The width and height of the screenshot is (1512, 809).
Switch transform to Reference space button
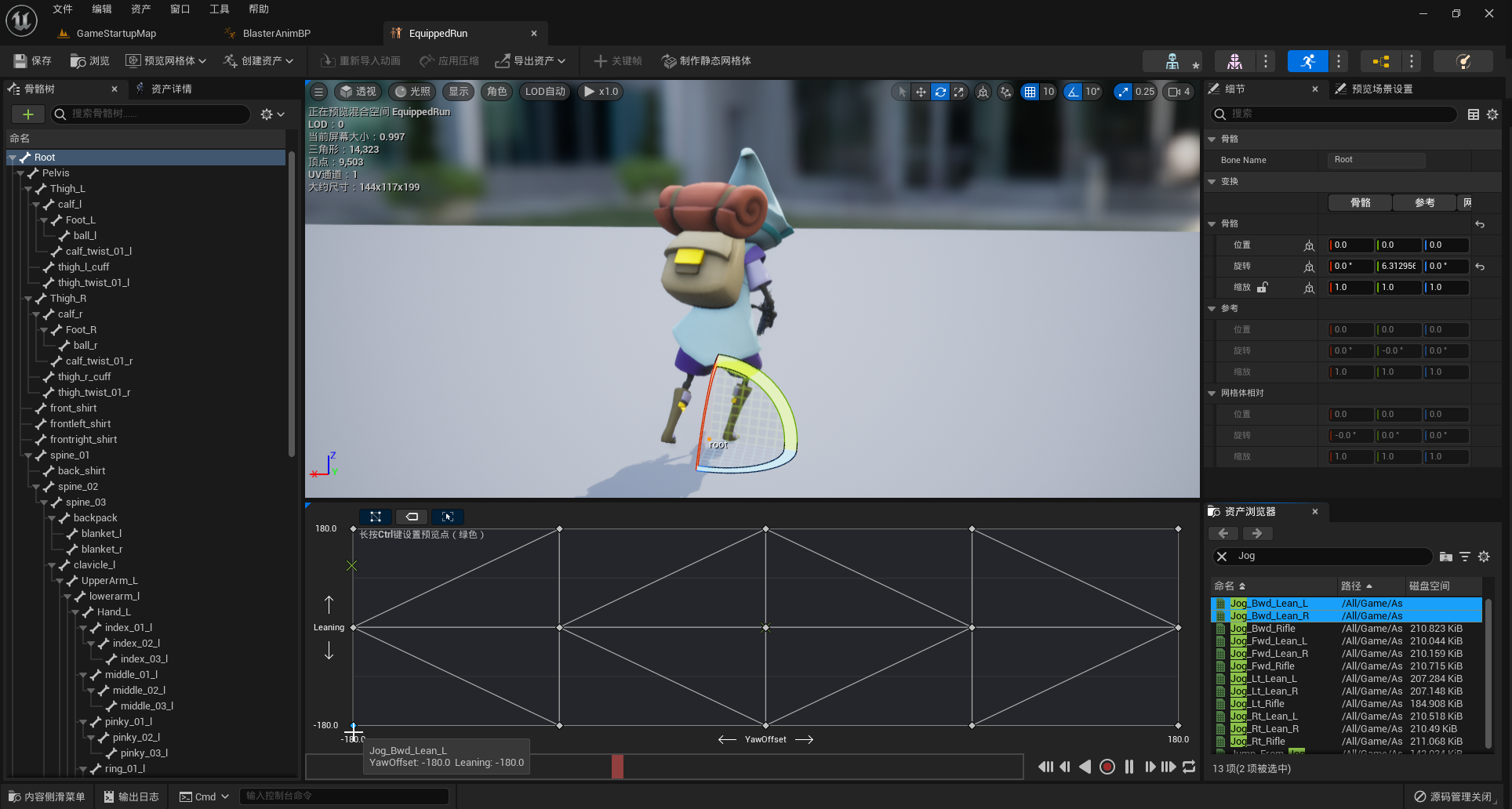pos(1424,202)
